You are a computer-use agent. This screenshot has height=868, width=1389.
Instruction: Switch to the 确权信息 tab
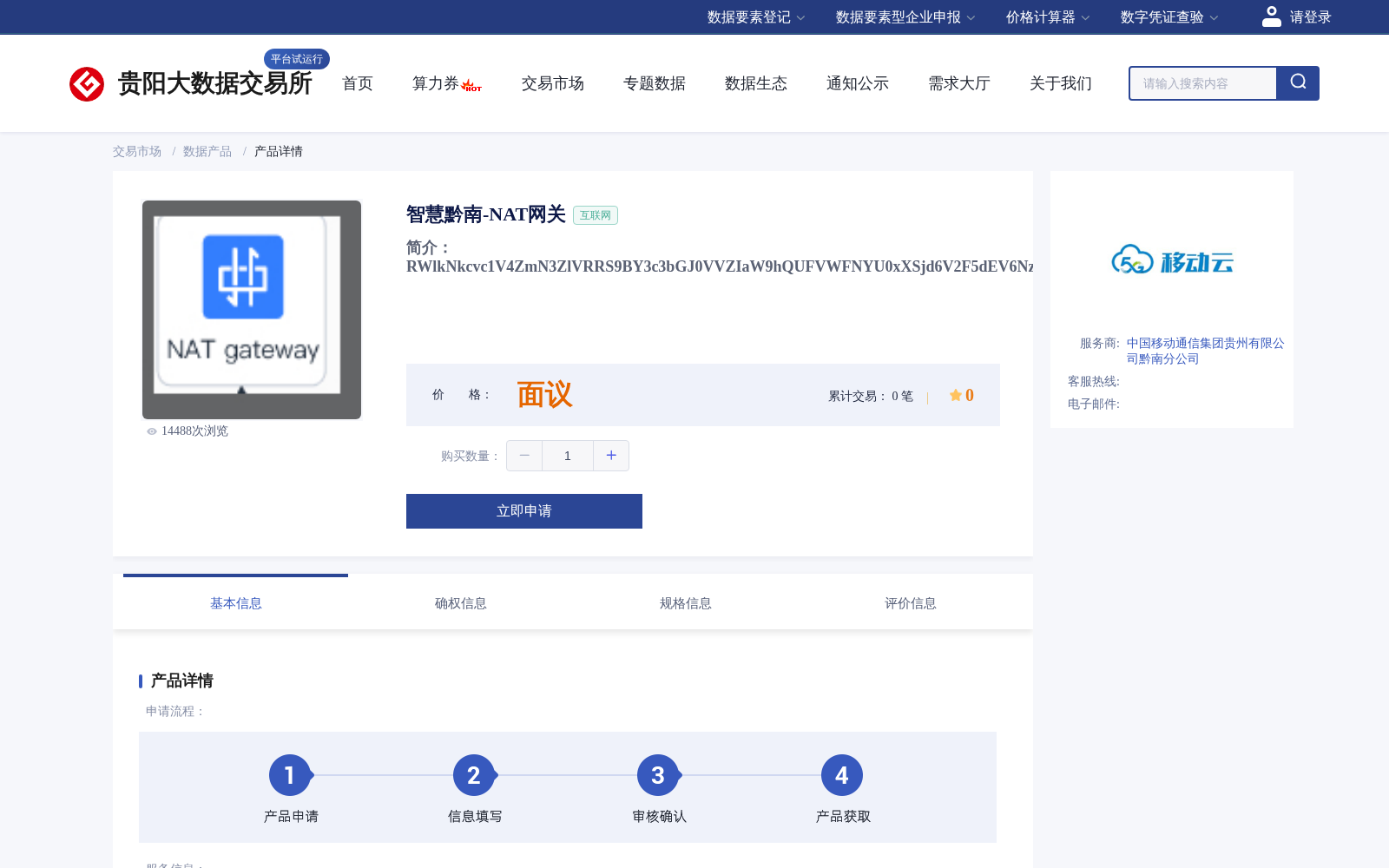click(x=461, y=602)
